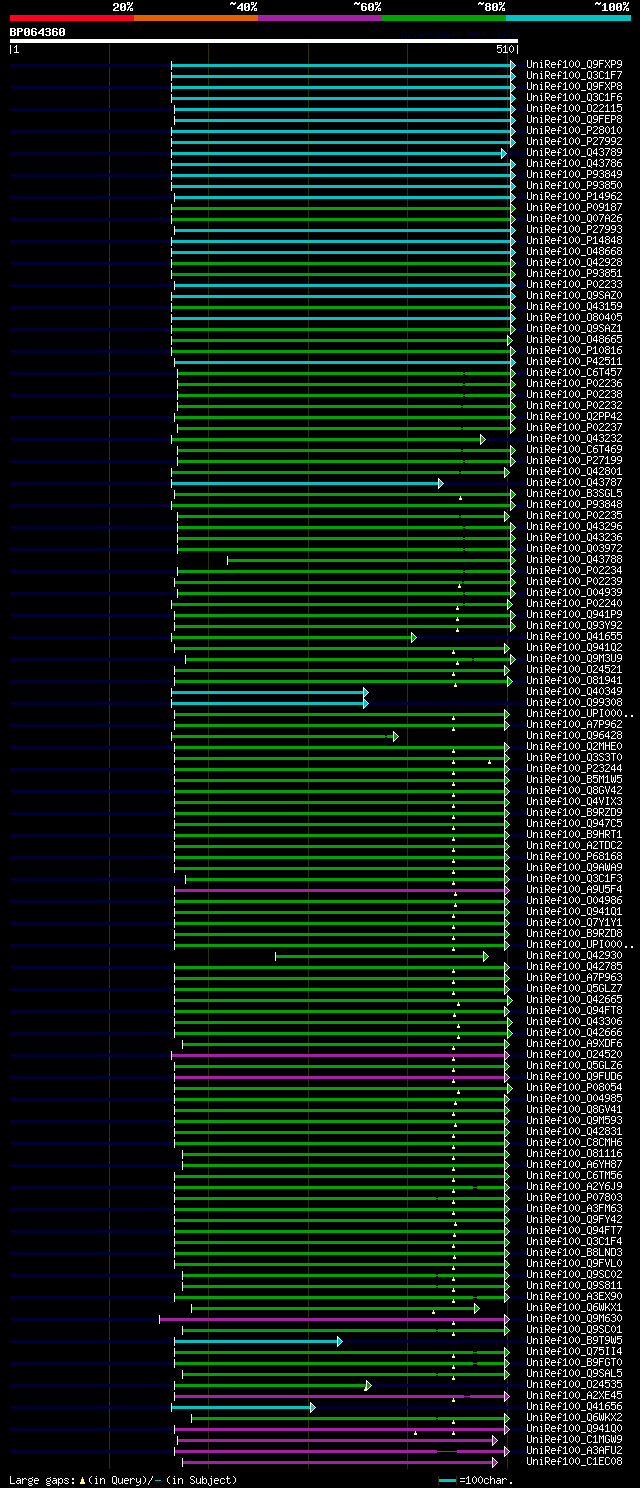Click the short cyan alignment bar for Q43787
The image size is (640, 1488).
(308, 483)
